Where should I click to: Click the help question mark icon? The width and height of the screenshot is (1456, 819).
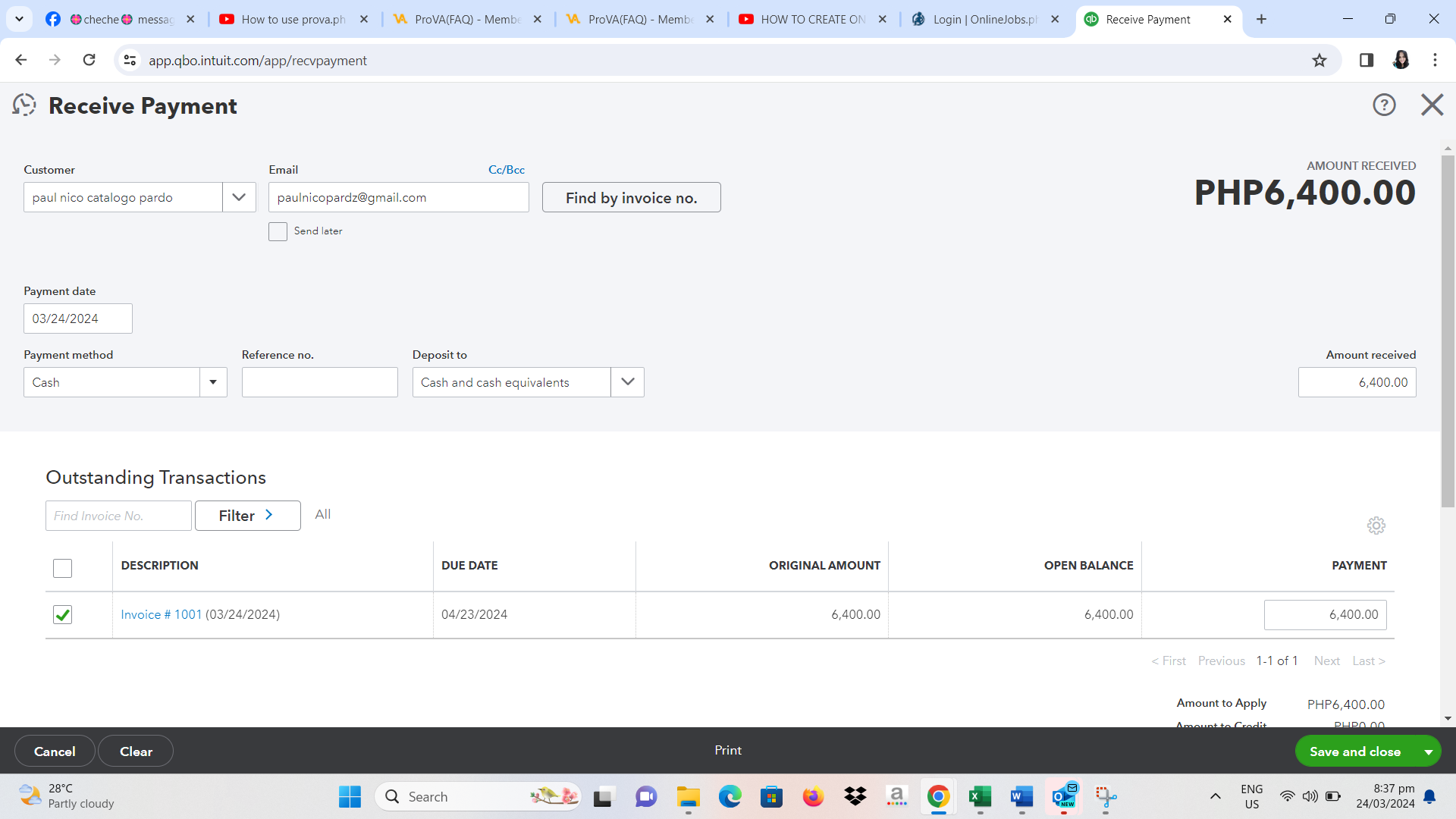point(1384,105)
